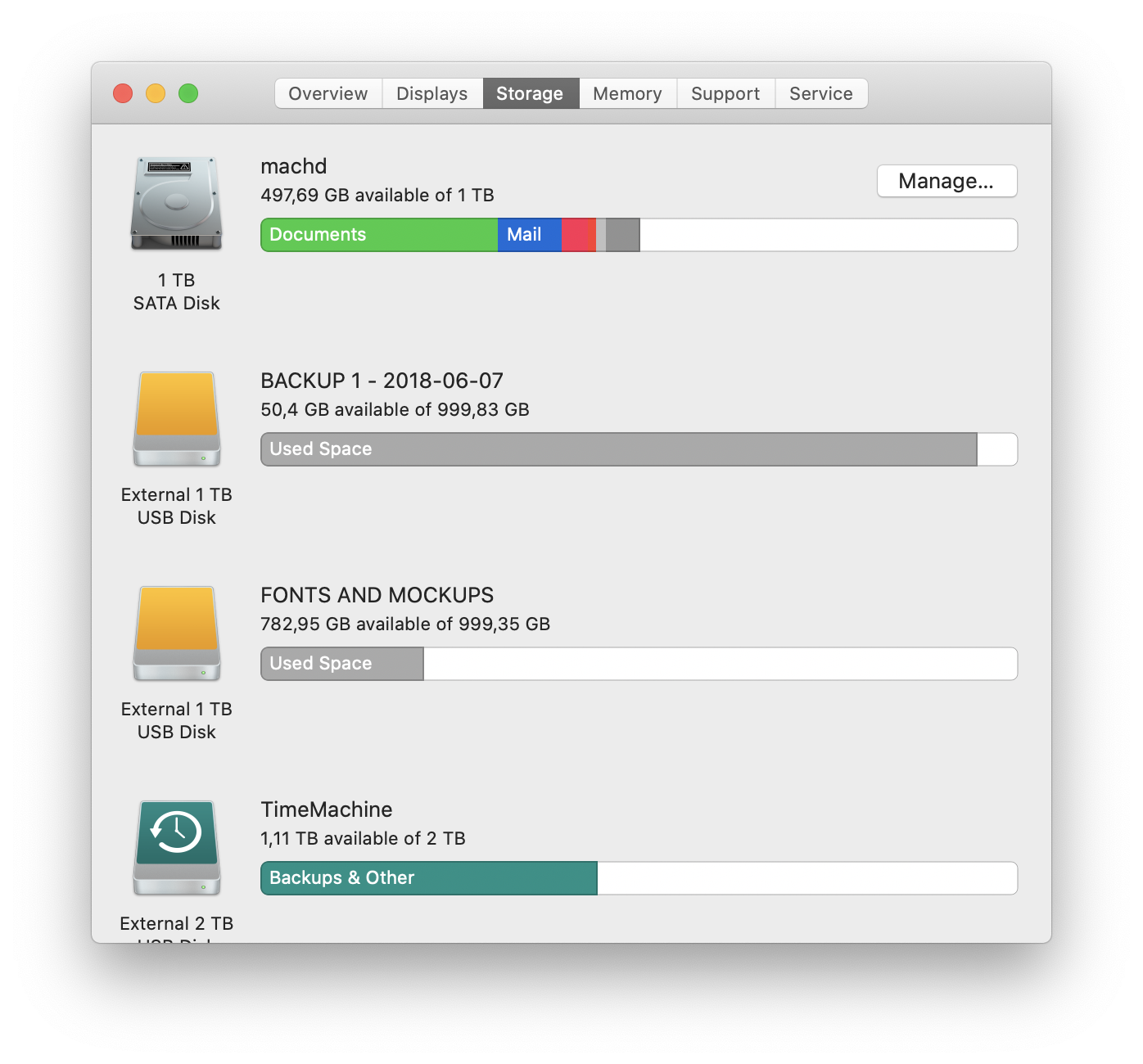Viewport: 1143px width, 1064px height.
Task: Click BACKUP 1 Used Space bar
Action: (x=619, y=449)
